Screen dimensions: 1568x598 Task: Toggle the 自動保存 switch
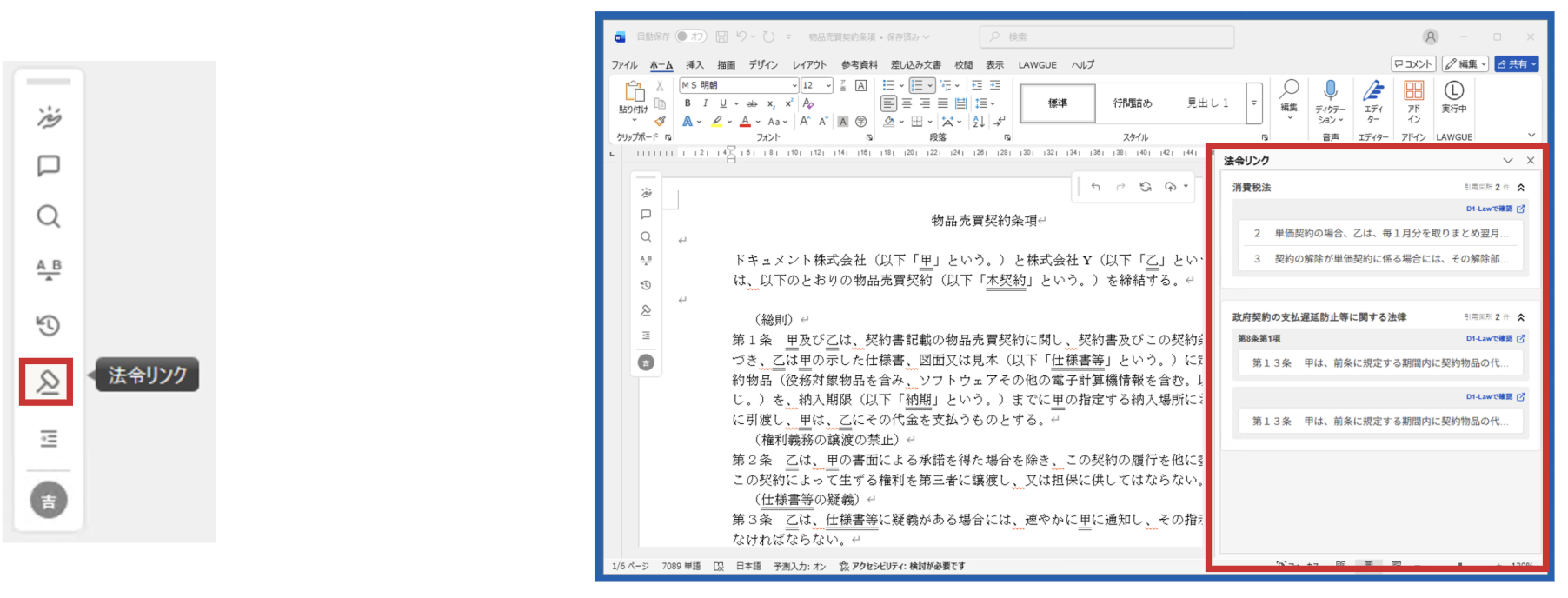point(692,37)
